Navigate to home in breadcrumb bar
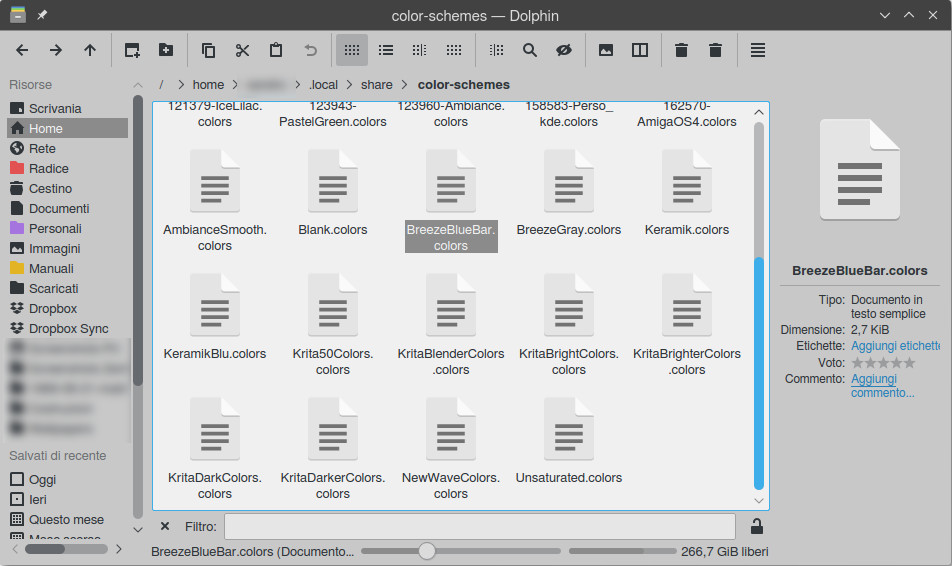This screenshot has height=566, width=952. [x=208, y=85]
